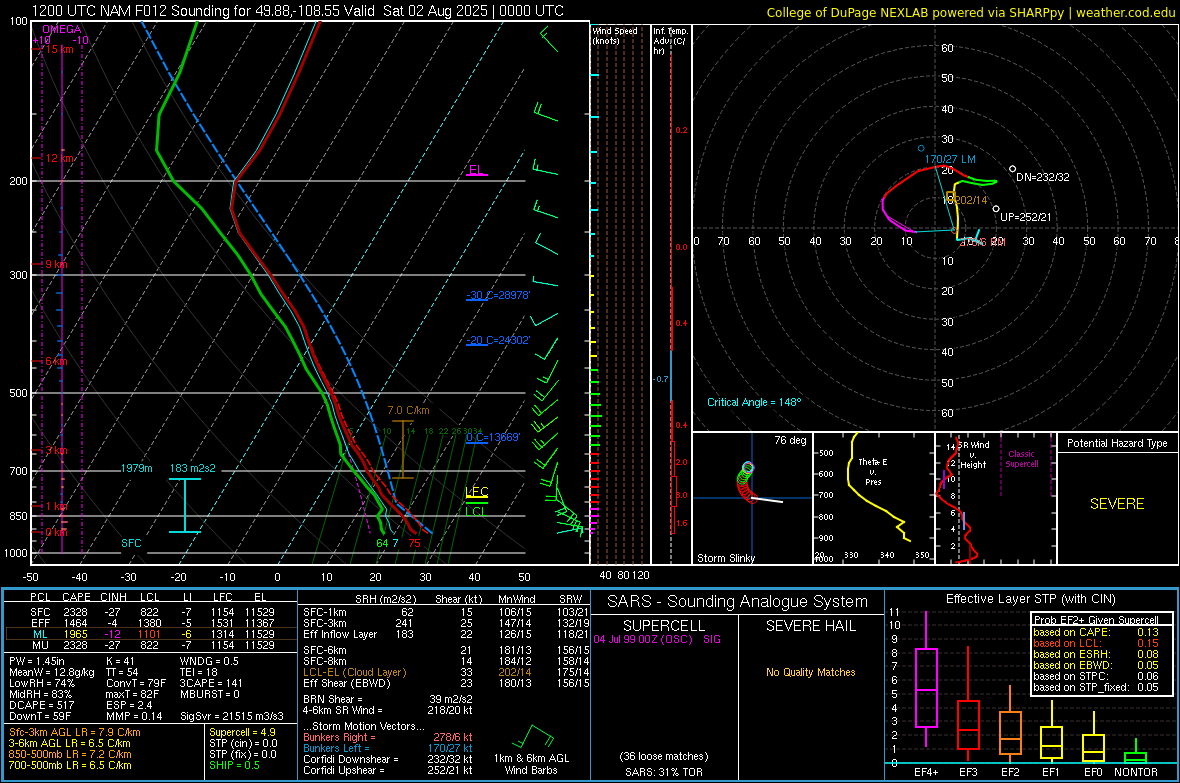Click the Storm Slinky circles plot
The image size is (1180, 783).
[745, 482]
